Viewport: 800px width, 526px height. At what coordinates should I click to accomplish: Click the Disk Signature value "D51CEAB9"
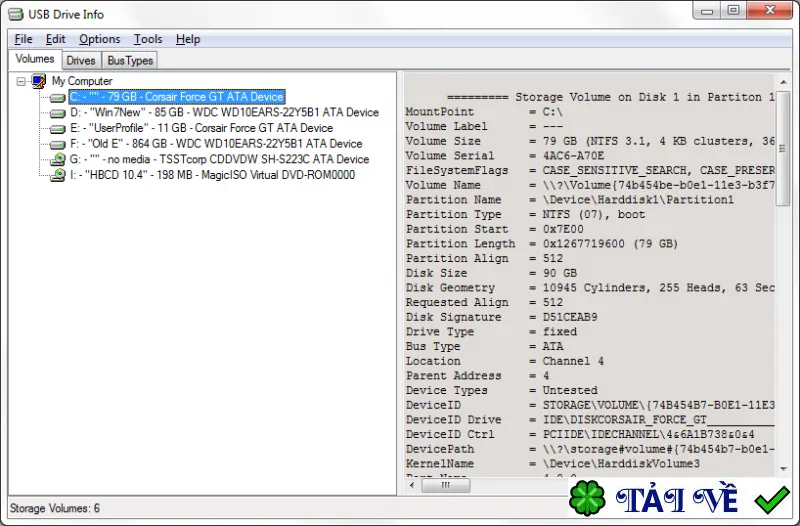[569, 317]
